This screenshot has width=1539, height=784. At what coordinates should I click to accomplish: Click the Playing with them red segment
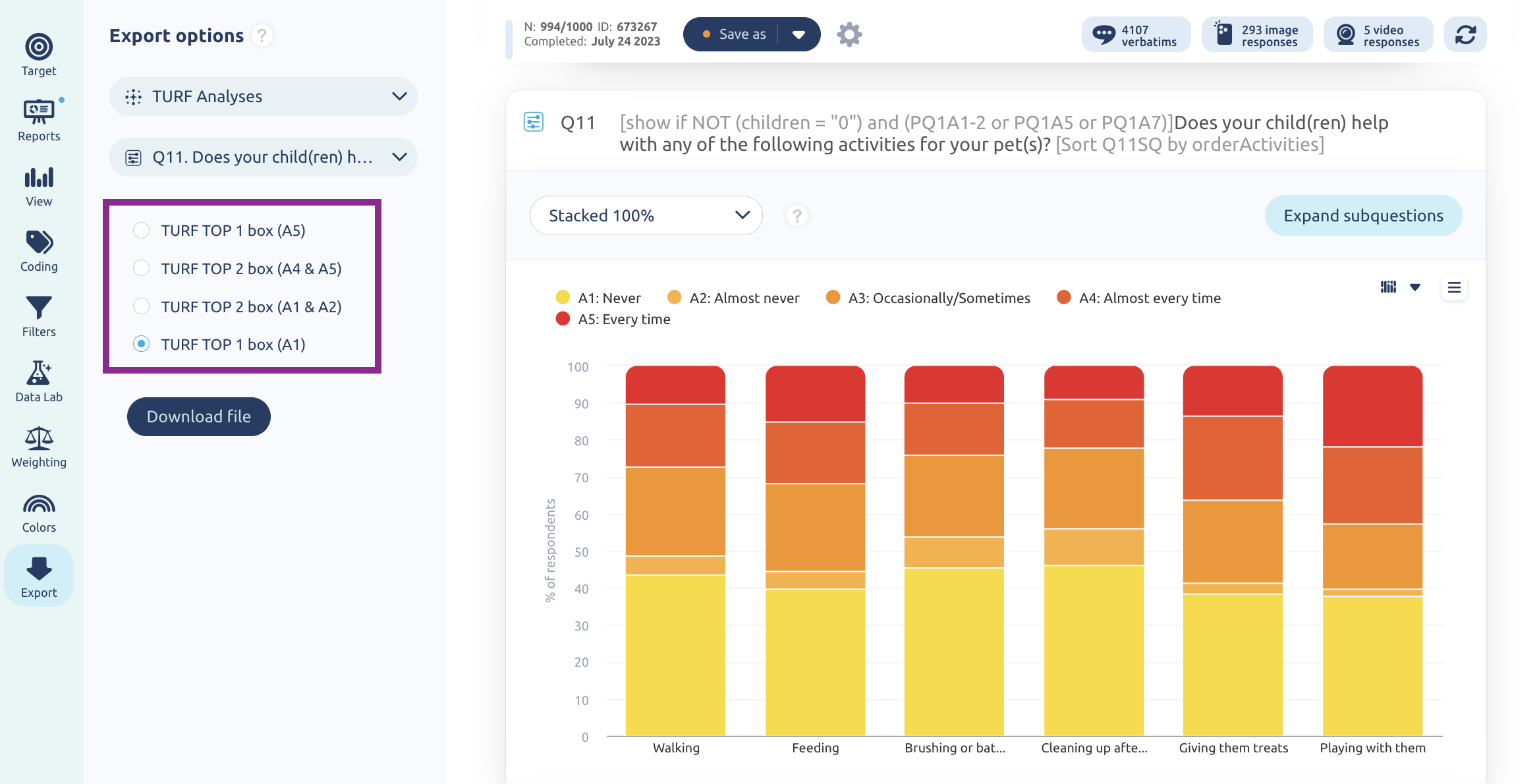tap(1372, 406)
